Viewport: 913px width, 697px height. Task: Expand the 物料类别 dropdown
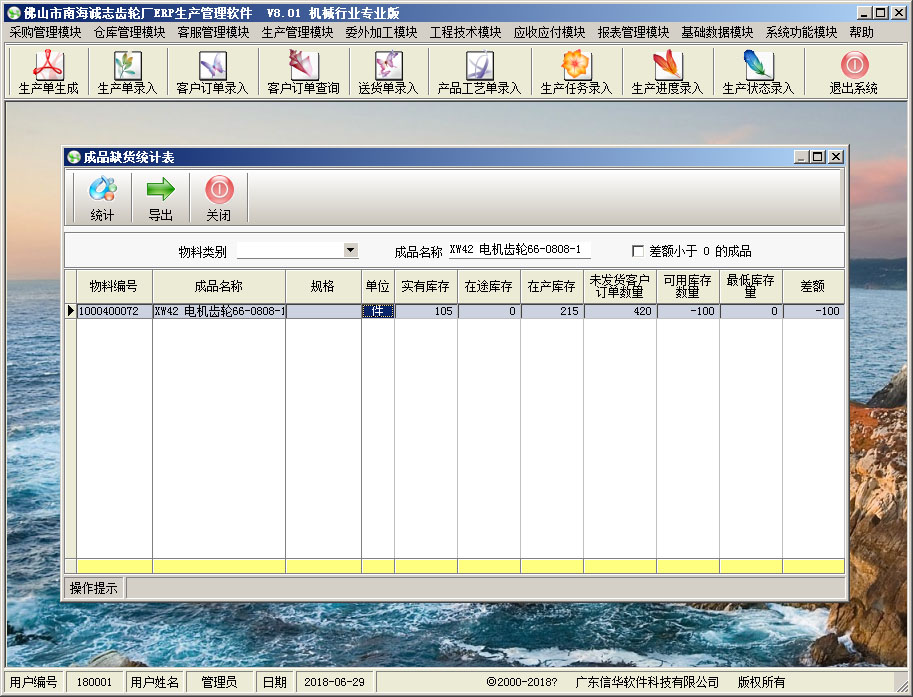click(x=350, y=250)
